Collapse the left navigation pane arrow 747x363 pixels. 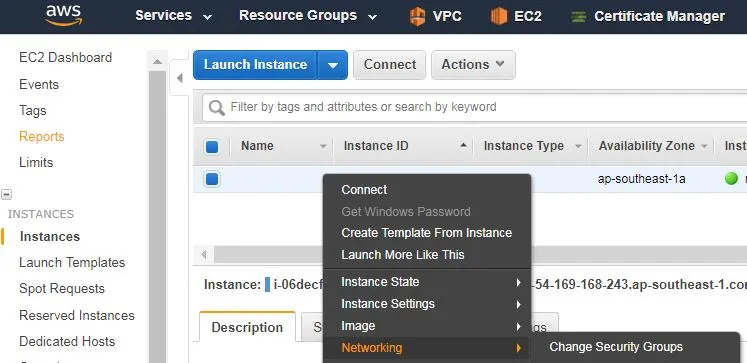180,78
